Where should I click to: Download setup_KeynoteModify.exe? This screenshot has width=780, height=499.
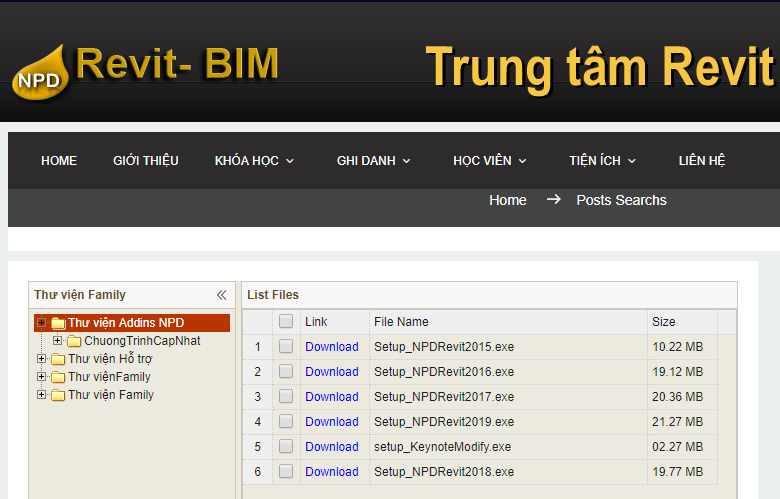pos(332,447)
